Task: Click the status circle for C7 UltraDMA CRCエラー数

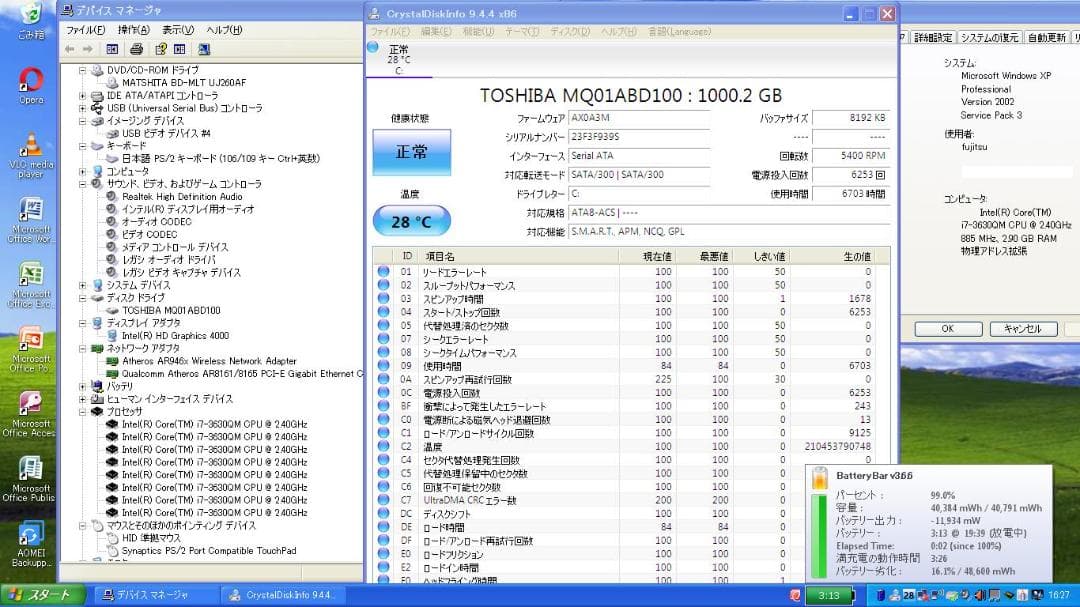Action: pyautogui.click(x=384, y=500)
